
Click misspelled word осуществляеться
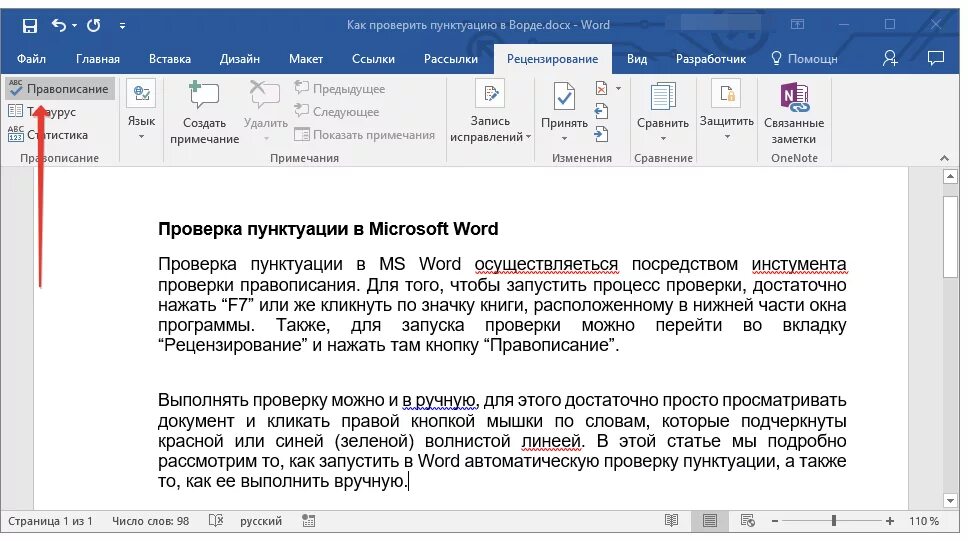(x=546, y=264)
